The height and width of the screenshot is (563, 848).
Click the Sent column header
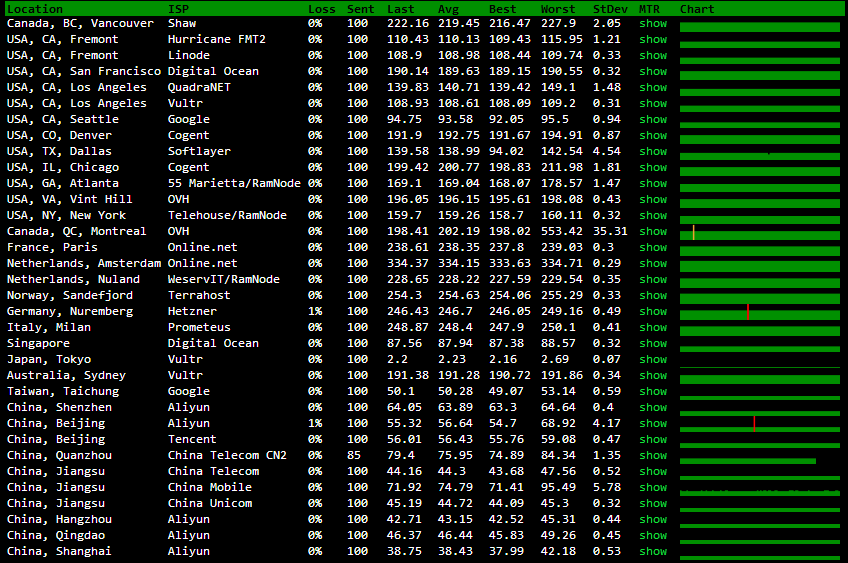361,9
